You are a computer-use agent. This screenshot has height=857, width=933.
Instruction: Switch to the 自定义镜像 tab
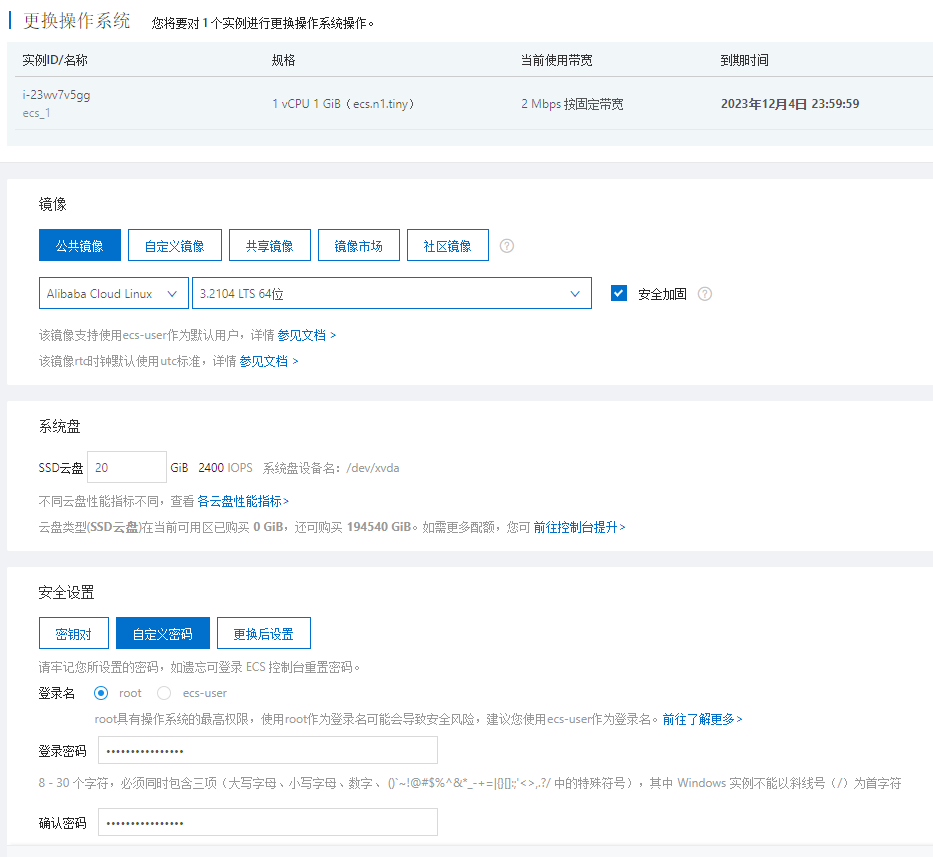point(174,246)
